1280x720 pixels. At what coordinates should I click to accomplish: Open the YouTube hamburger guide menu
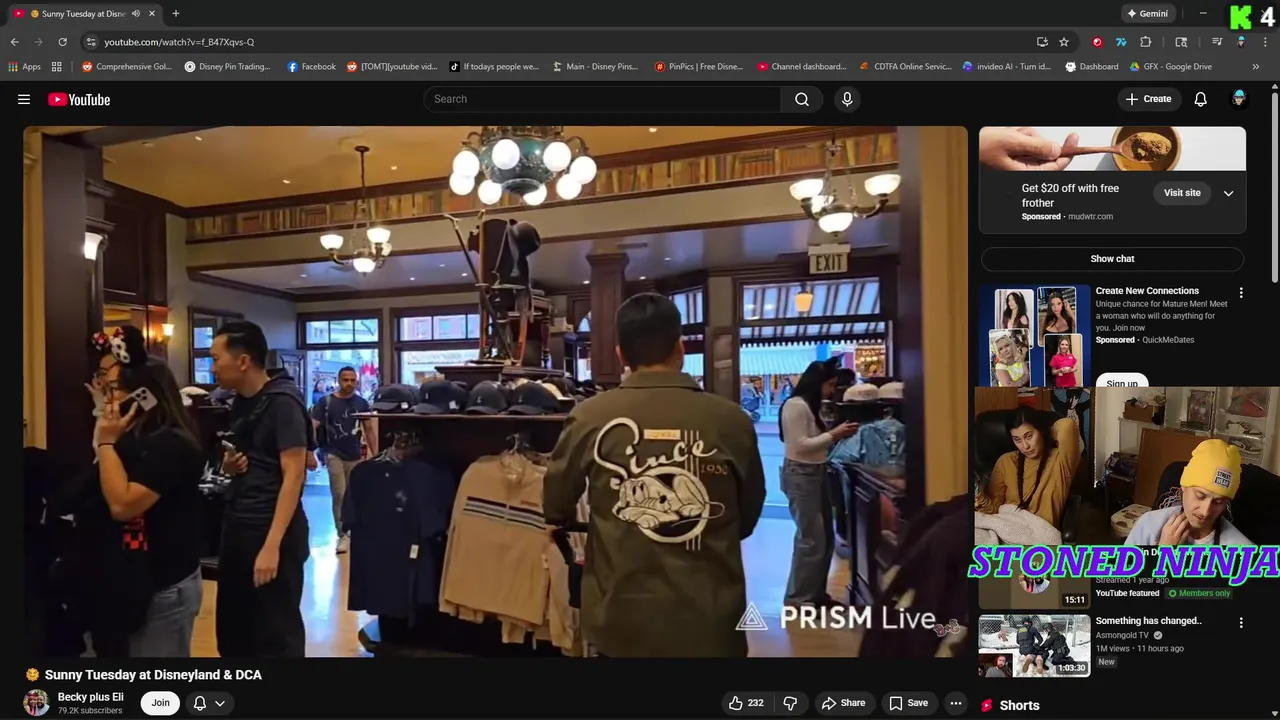pyautogui.click(x=24, y=99)
